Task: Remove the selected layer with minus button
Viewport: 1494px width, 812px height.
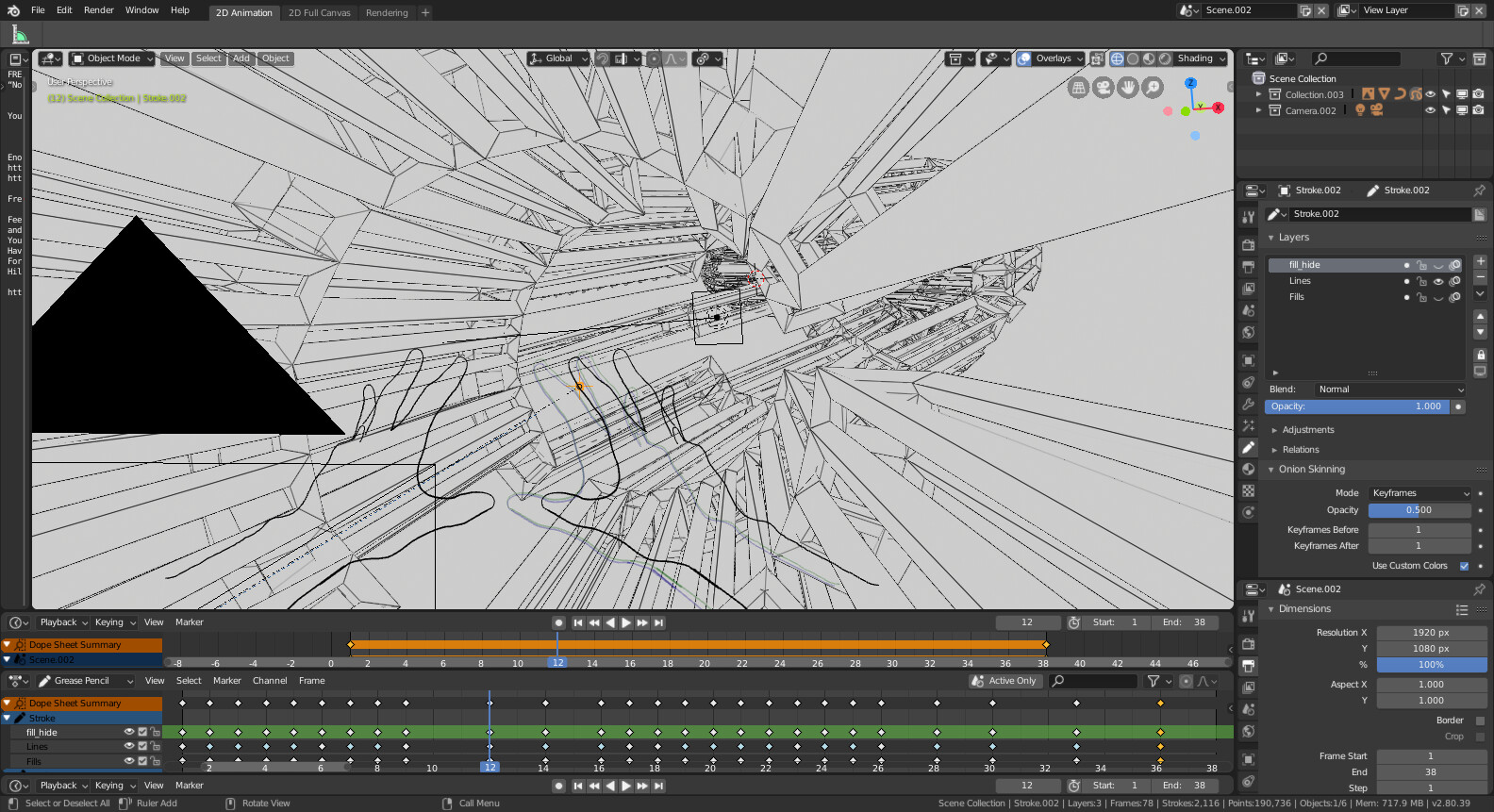Action: click(x=1480, y=277)
